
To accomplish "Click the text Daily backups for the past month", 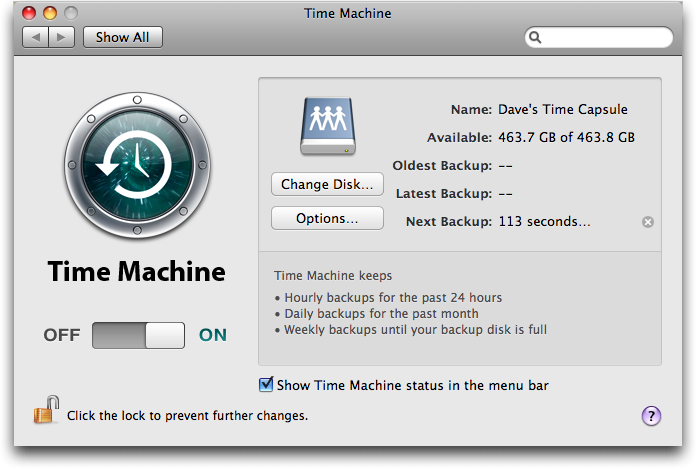I will point(381,314).
